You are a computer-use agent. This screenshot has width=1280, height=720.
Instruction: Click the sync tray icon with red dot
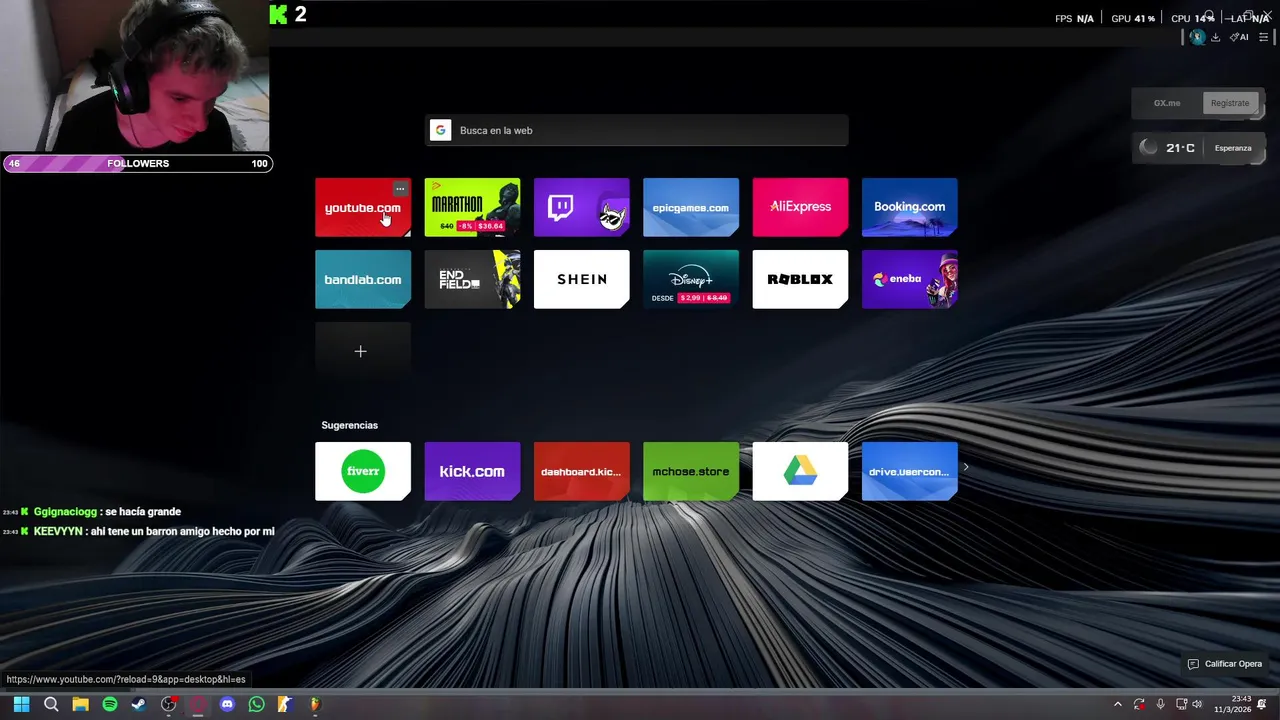(1139, 704)
